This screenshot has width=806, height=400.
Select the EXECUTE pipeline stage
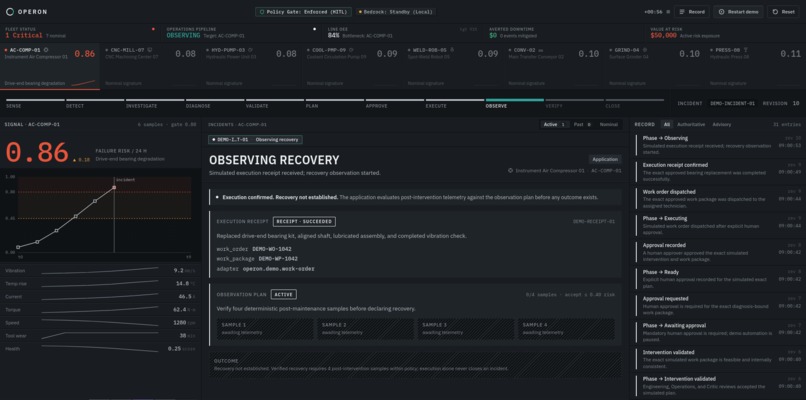455,103
